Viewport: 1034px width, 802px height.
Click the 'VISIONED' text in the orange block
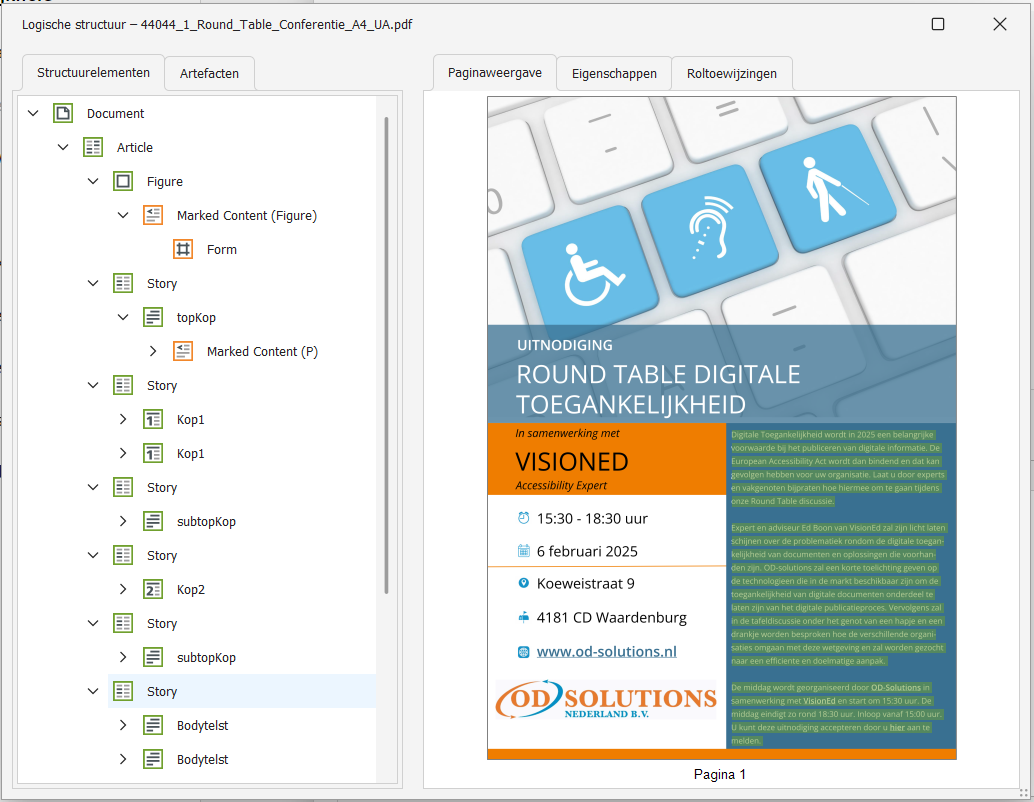pos(571,462)
